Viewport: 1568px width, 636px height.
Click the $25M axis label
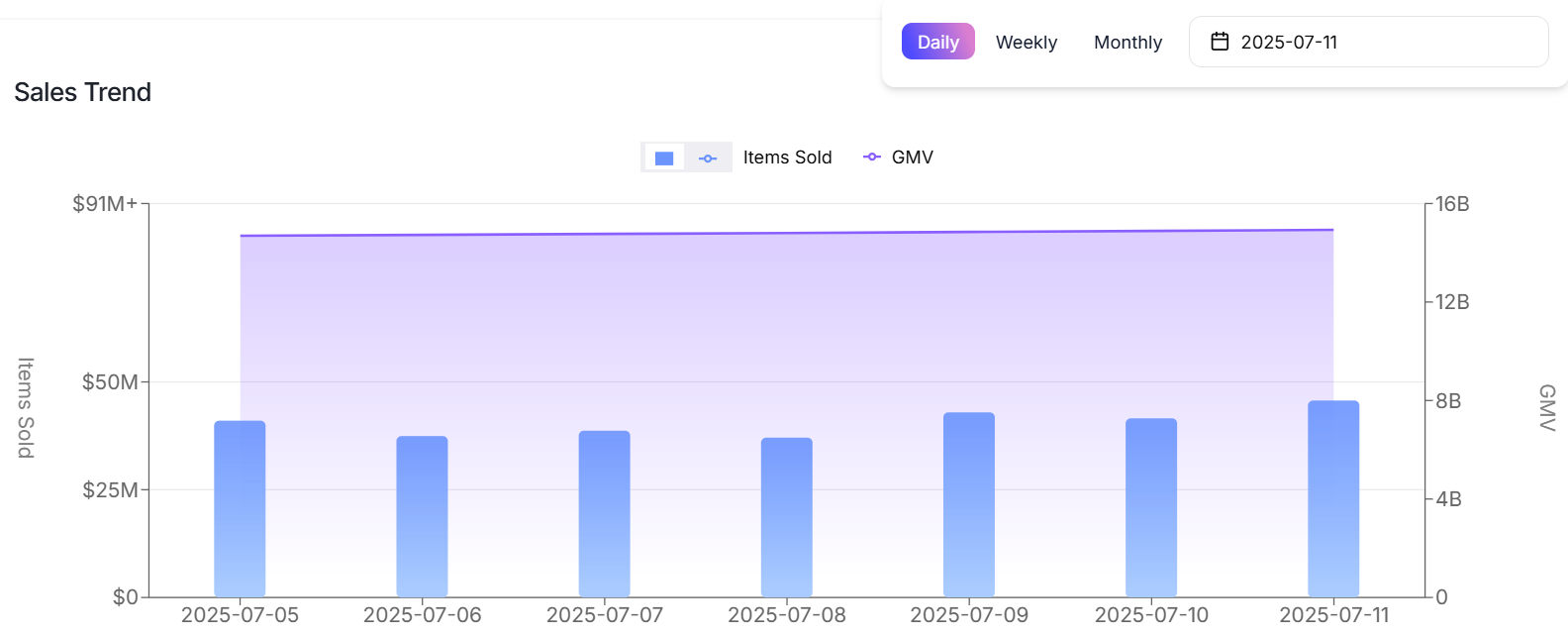(110, 490)
